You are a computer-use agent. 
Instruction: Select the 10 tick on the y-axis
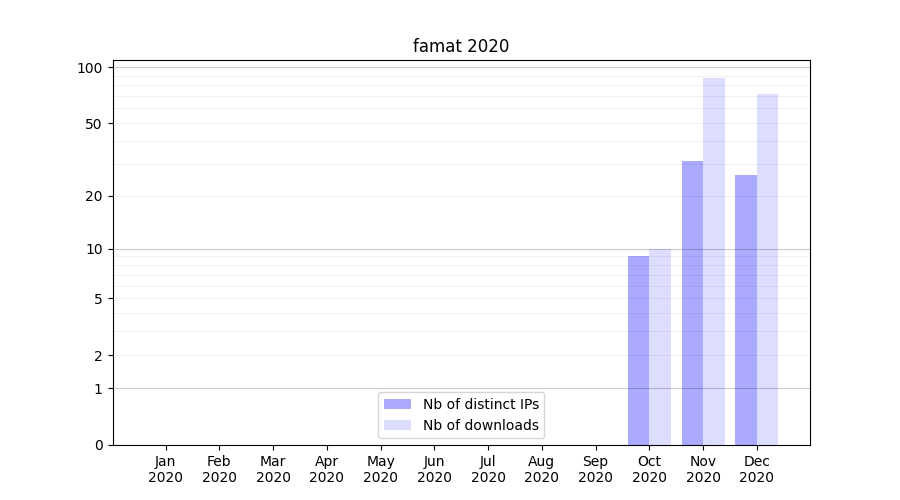(x=95, y=249)
